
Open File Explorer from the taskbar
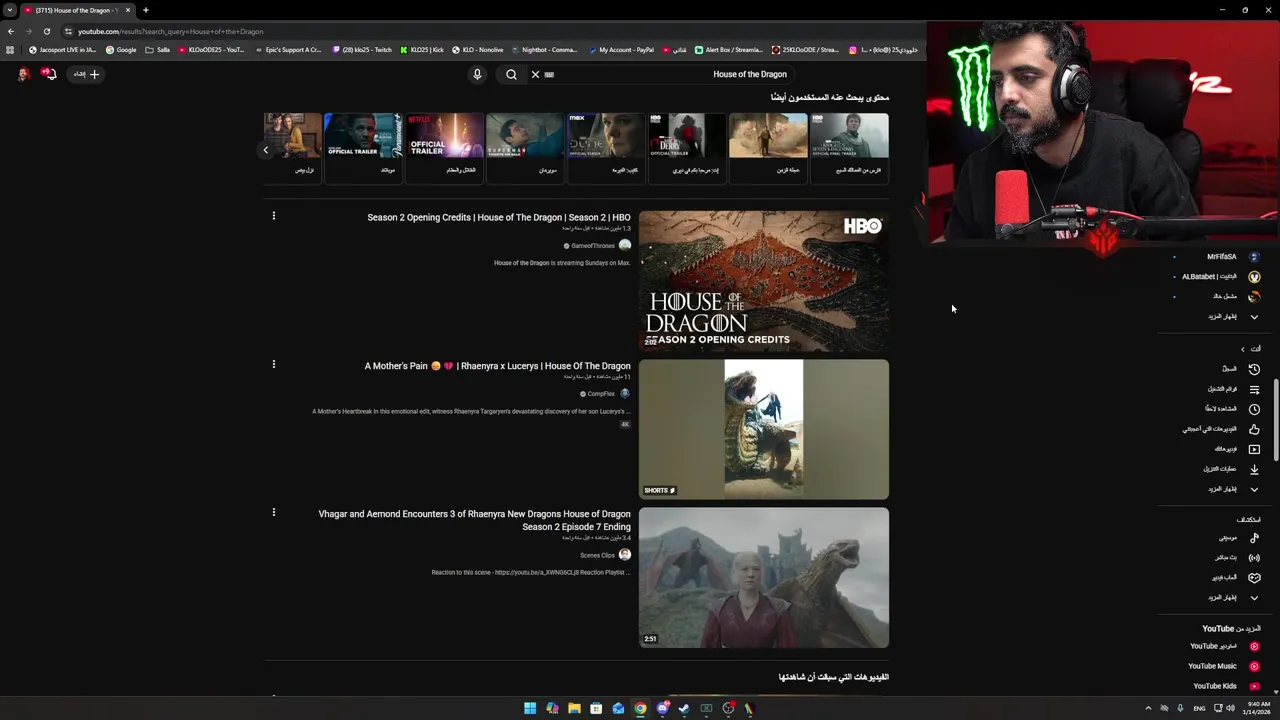(574, 708)
